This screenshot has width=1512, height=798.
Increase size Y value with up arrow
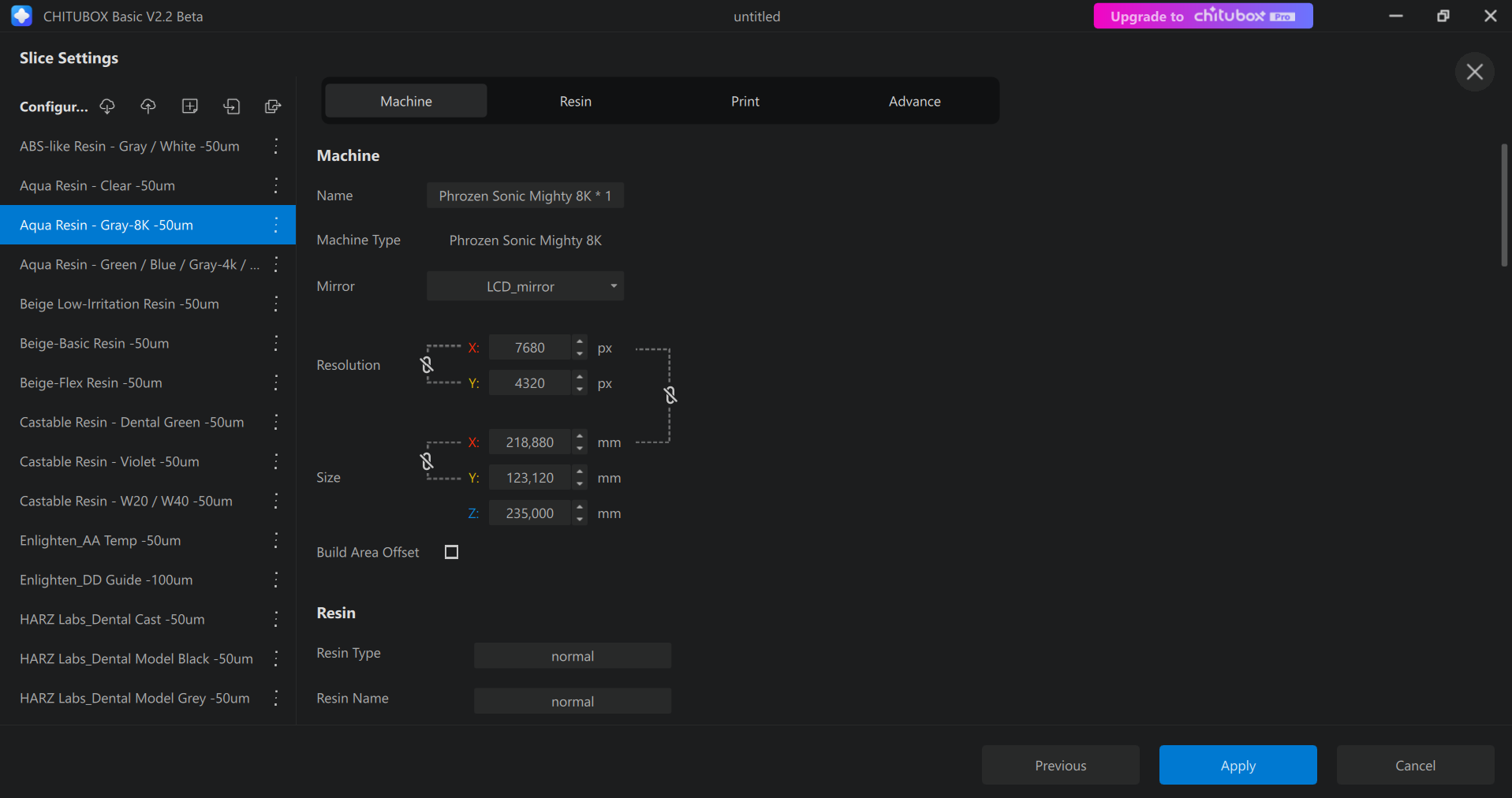coord(580,472)
